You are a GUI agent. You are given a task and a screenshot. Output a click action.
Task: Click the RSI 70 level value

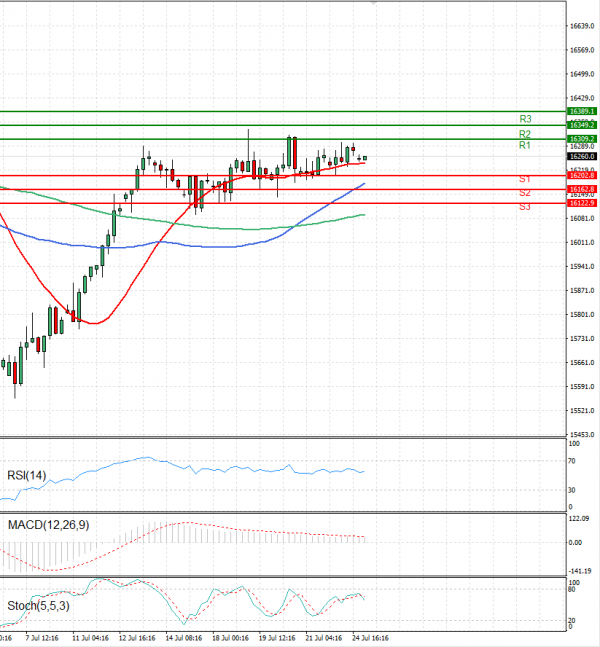pyautogui.click(x=572, y=461)
